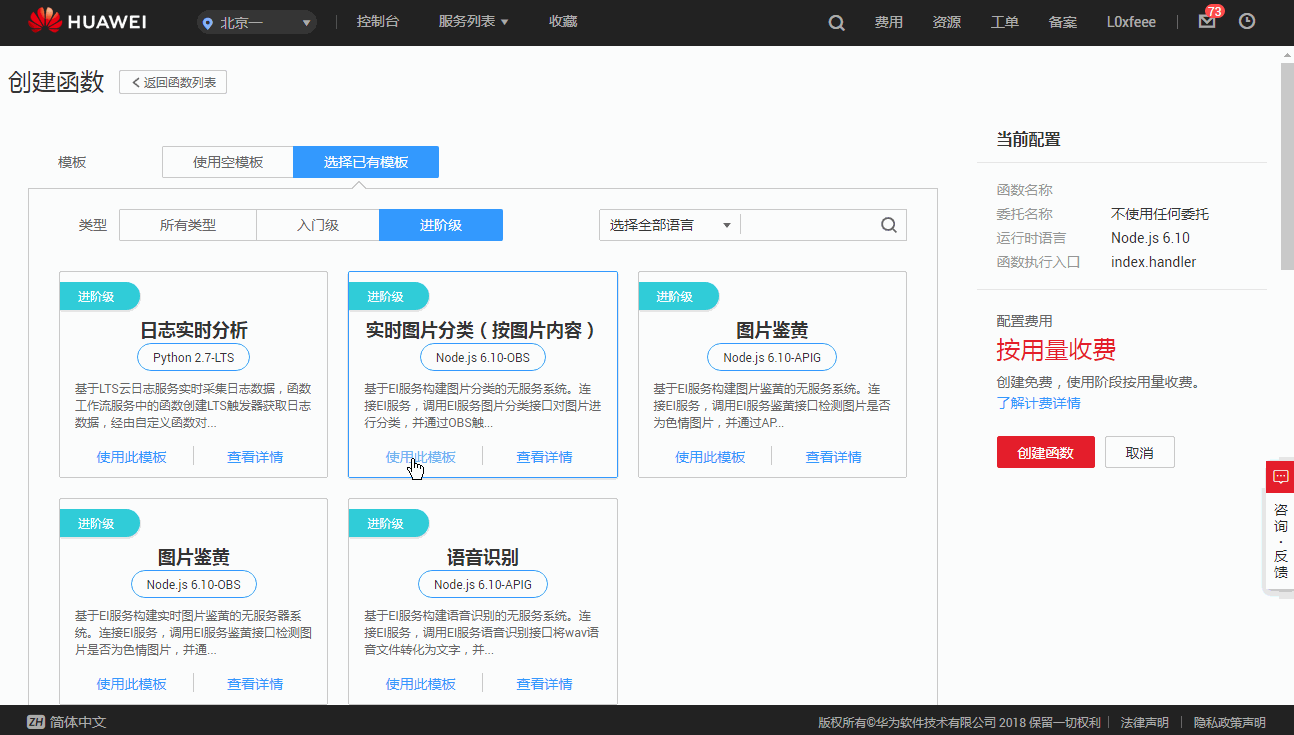The height and width of the screenshot is (735, 1294).
Task: Open the magnifier icon in the template search box
Action: pyautogui.click(x=888, y=224)
